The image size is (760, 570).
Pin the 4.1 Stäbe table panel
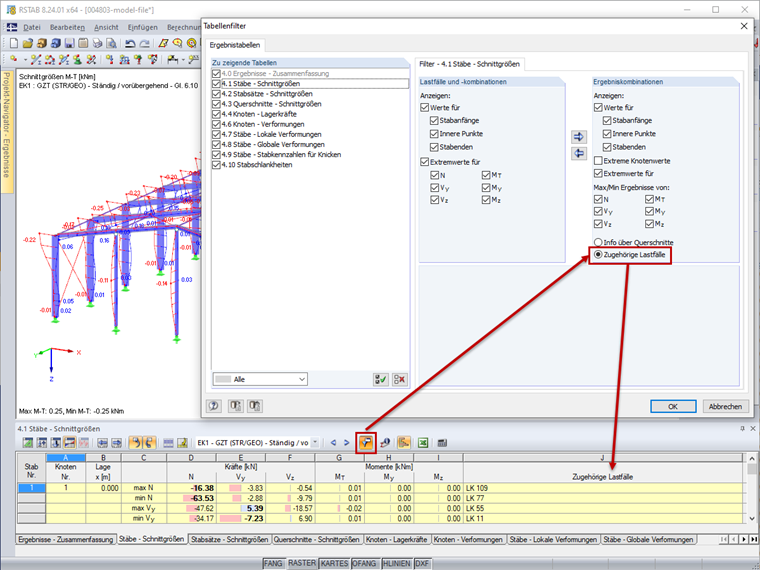tap(742, 428)
